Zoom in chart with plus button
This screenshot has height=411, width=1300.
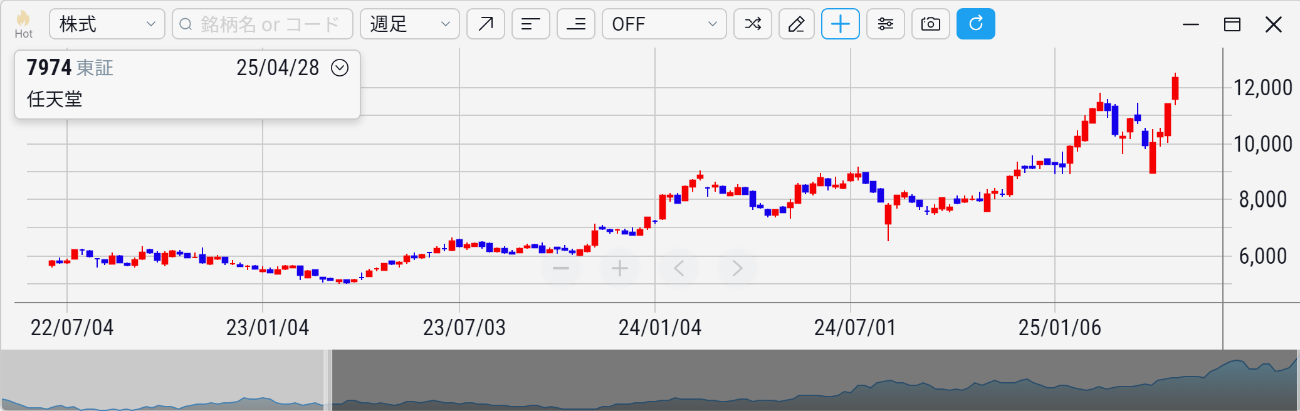(x=620, y=268)
